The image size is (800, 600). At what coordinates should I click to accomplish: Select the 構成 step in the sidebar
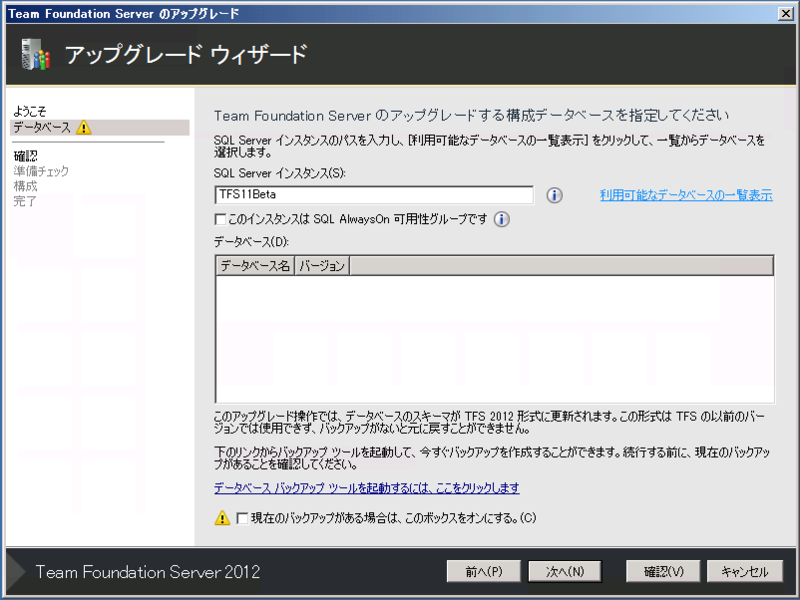coord(26,186)
